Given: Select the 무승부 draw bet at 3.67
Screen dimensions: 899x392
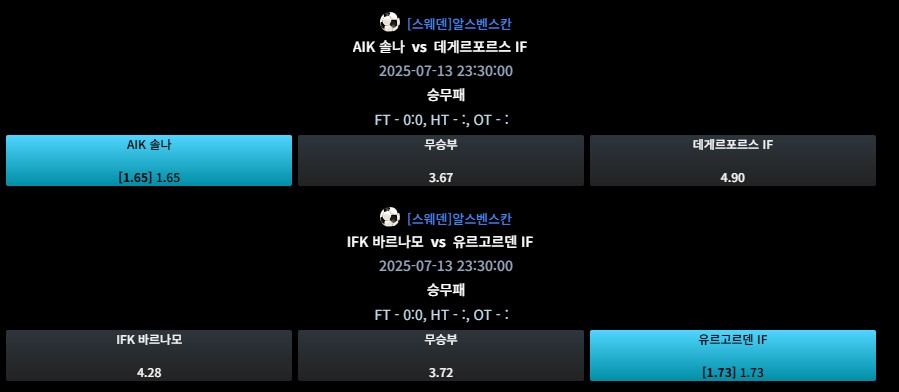Looking at the screenshot, I should point(441,160).
